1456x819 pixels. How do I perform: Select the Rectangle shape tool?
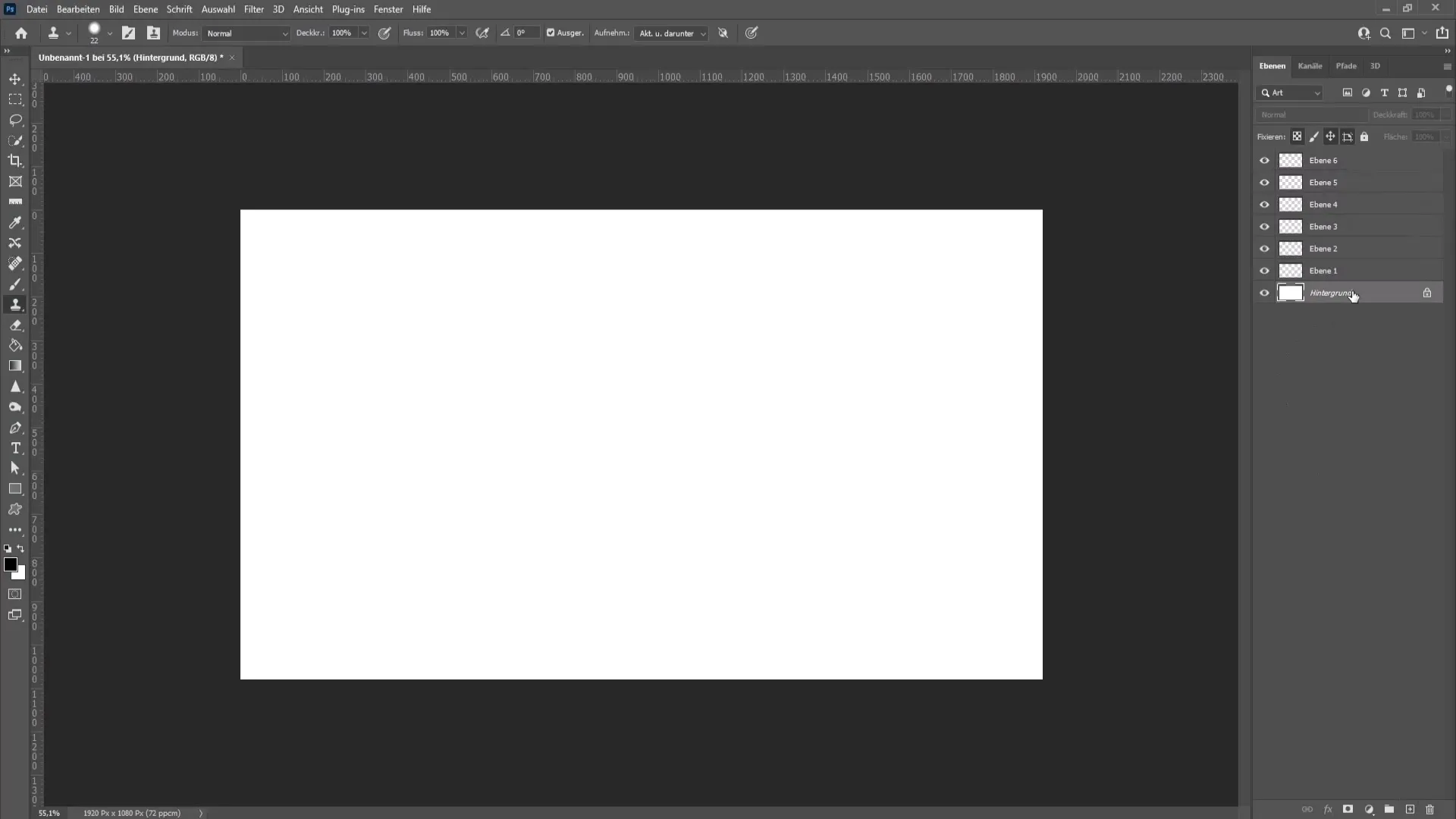[x=15, y=489]
